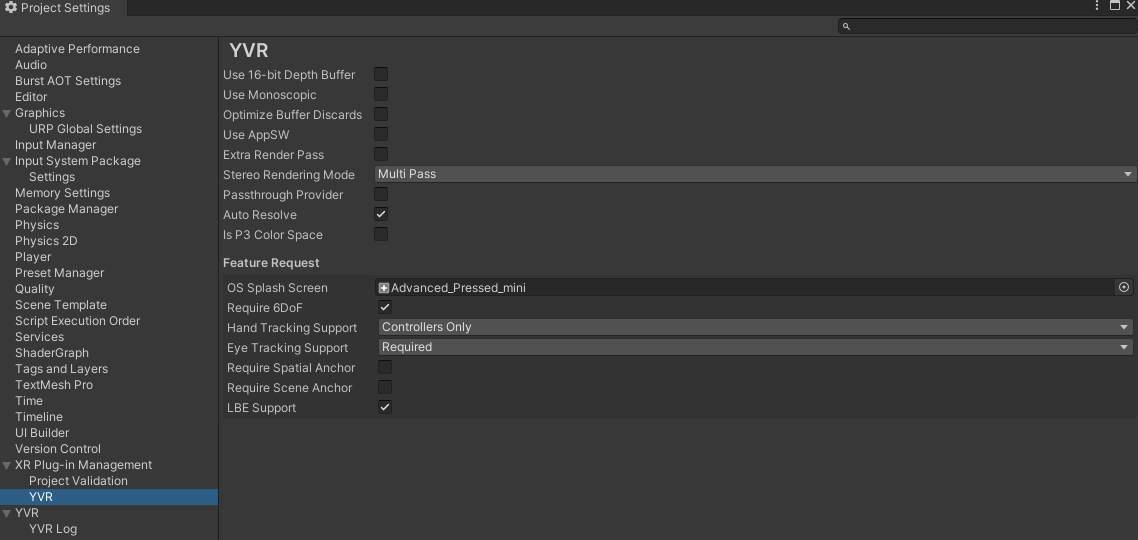Click the gear icon on Project Settings tab
The width and height of the screenshot is (1138, 540).
11,8
